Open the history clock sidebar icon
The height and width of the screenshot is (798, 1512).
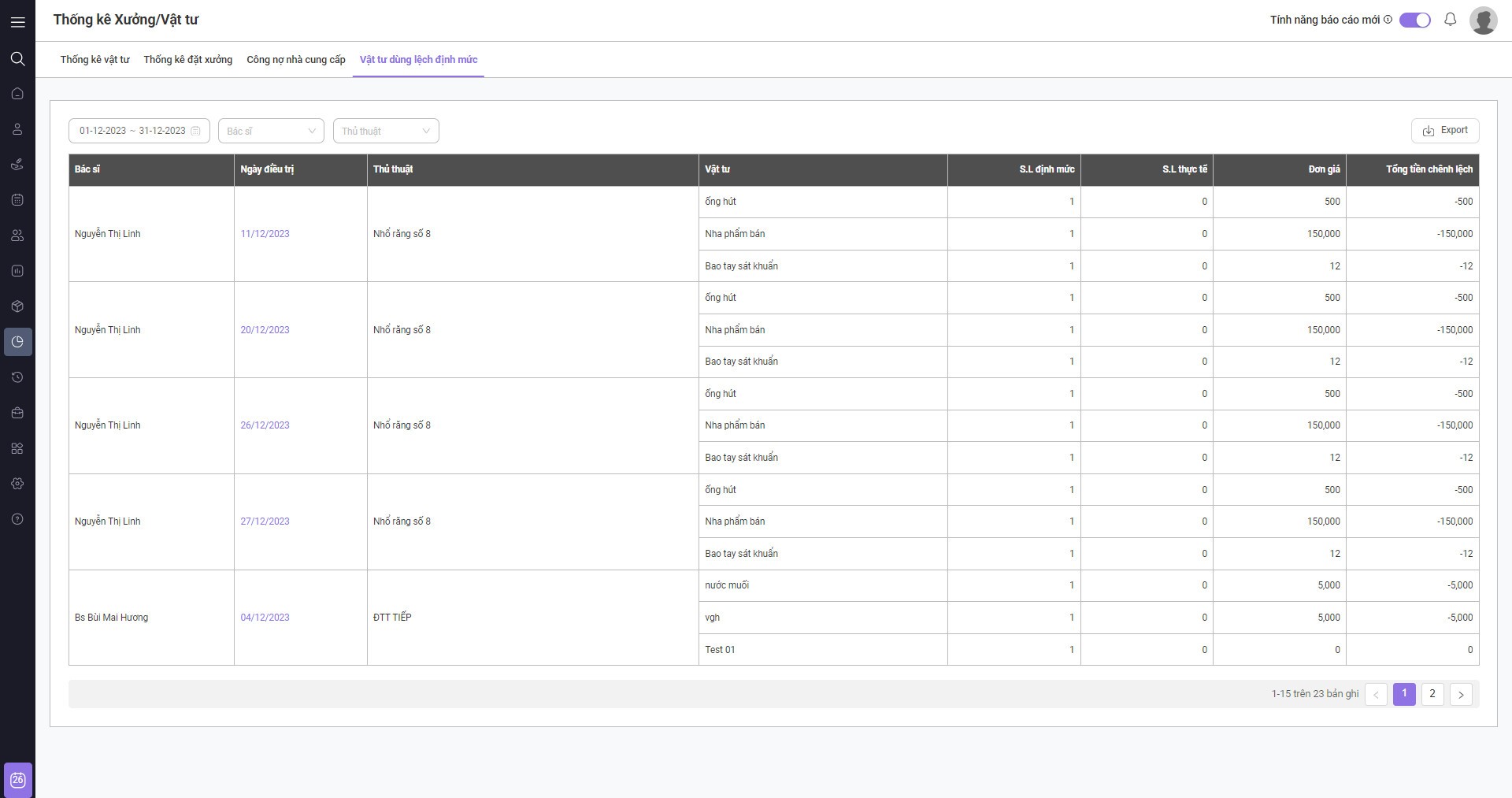pyautogui.click(x=17, y=377)
